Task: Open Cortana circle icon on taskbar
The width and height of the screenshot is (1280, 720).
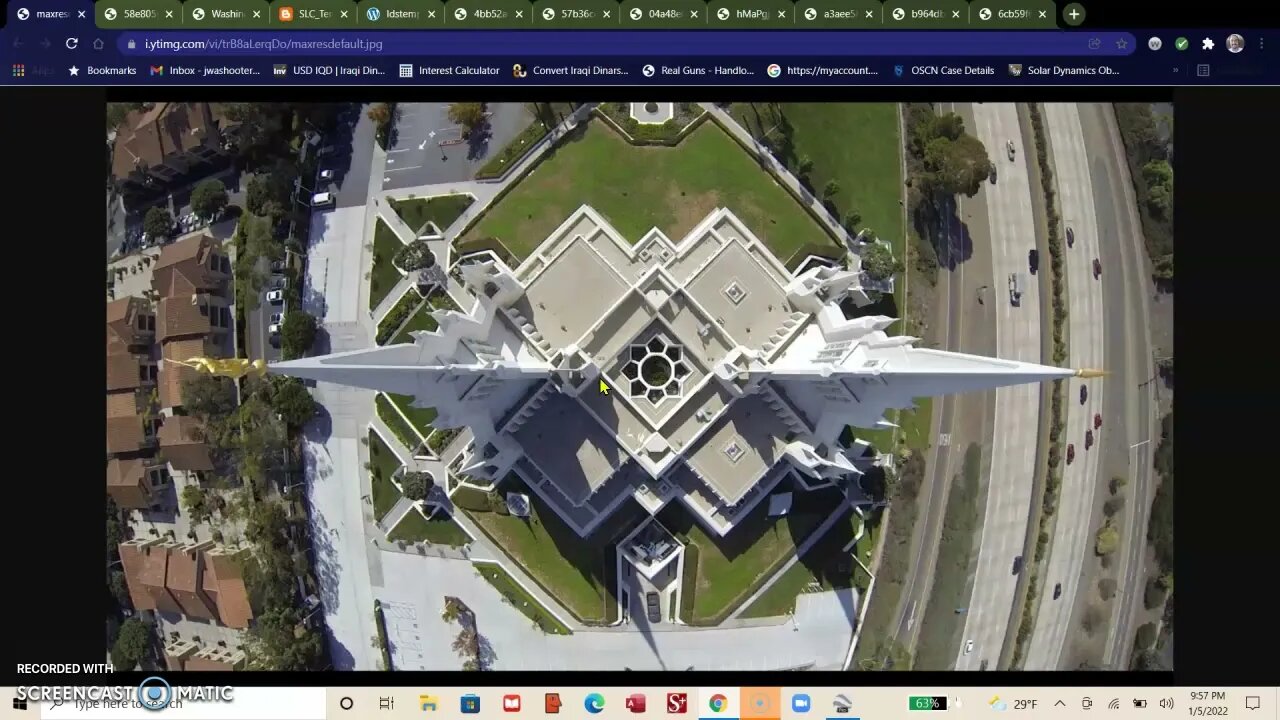Action: coord(346,704)
